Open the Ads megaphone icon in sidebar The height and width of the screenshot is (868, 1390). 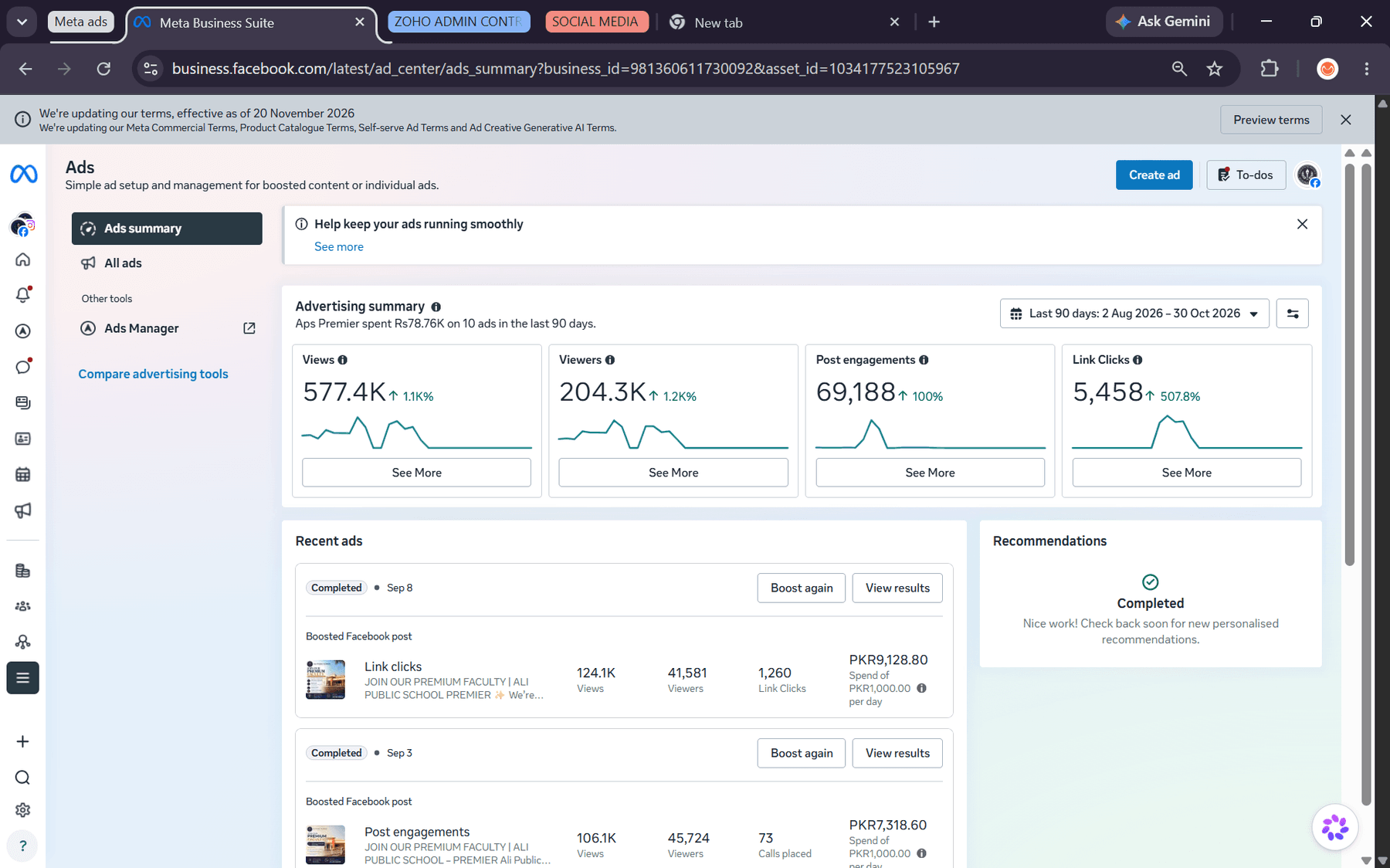coord(23,510)
